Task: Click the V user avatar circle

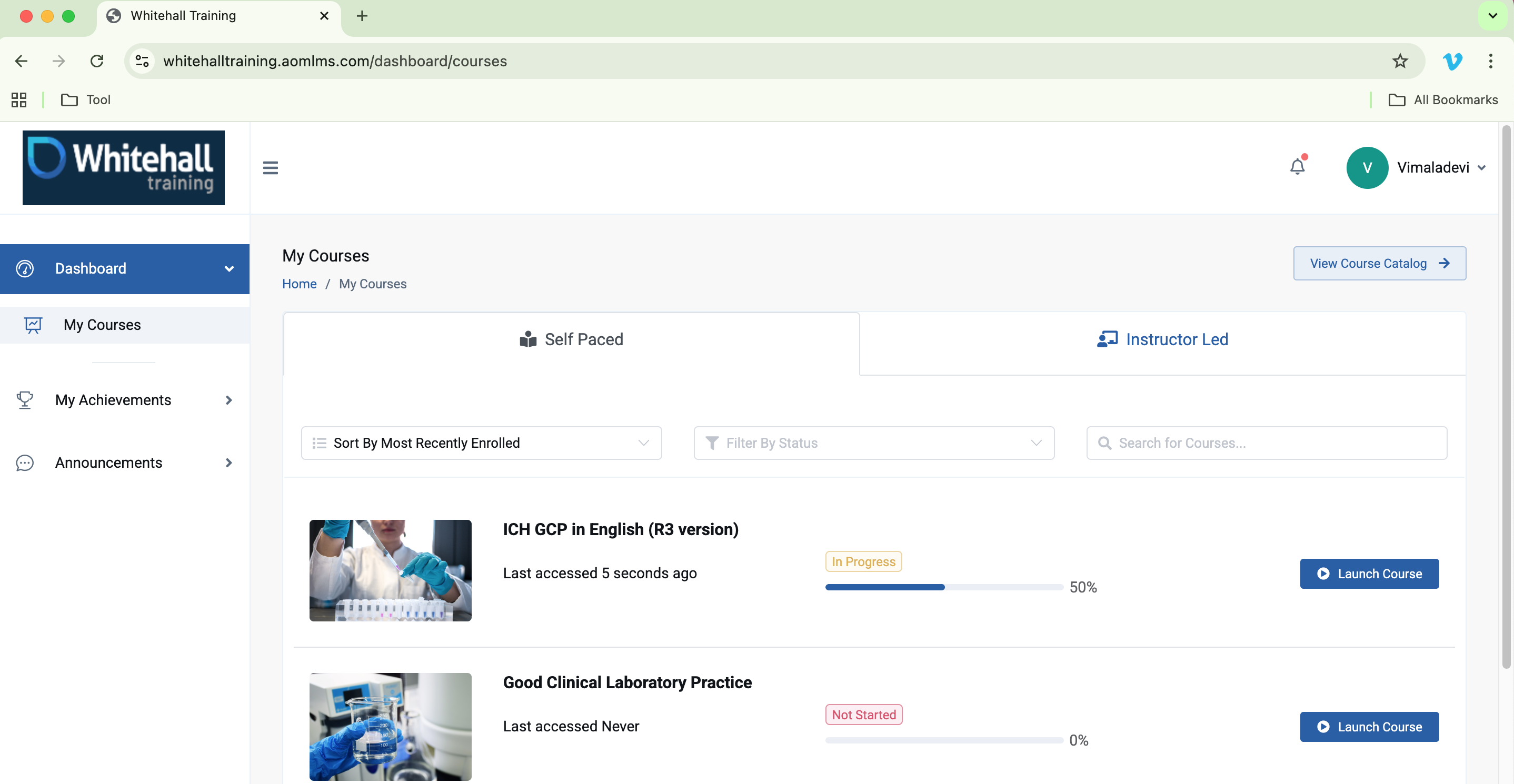Action: 1367,167
